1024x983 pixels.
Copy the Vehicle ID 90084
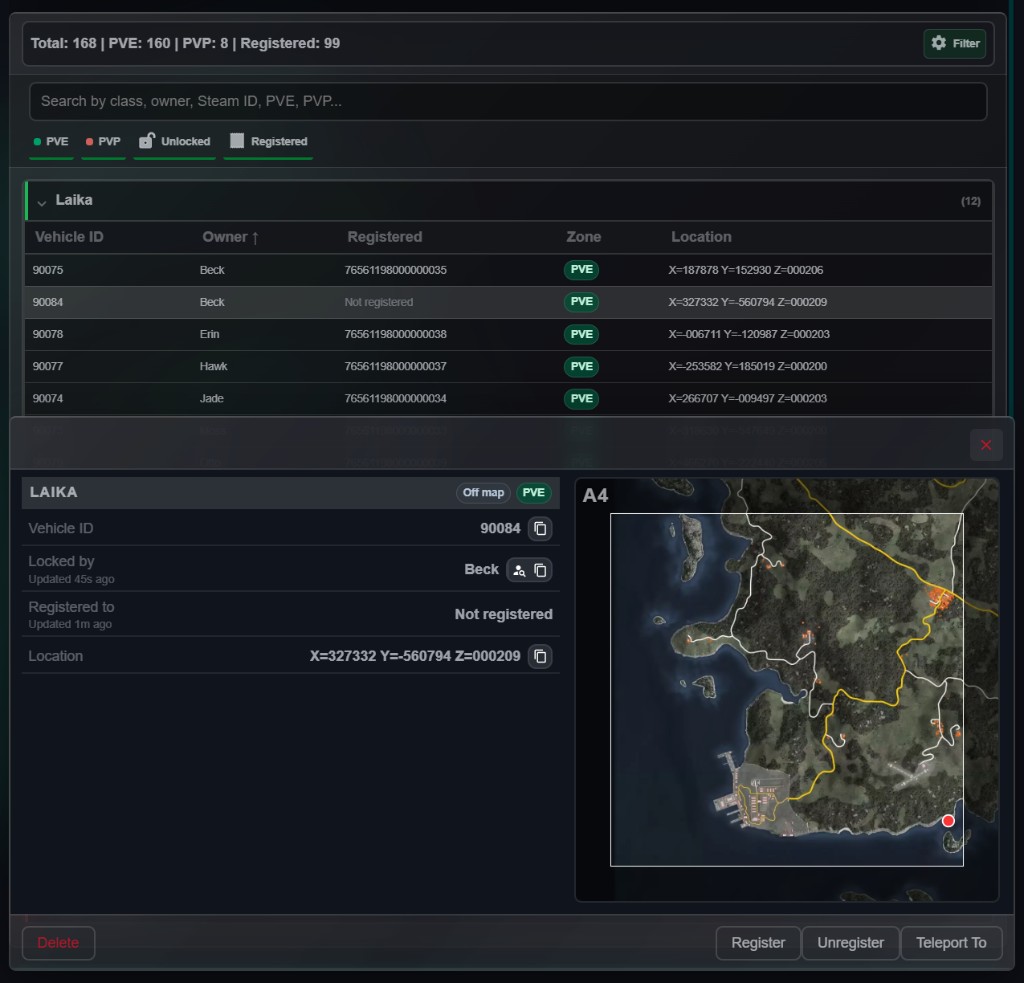click(x=540, y=528)
